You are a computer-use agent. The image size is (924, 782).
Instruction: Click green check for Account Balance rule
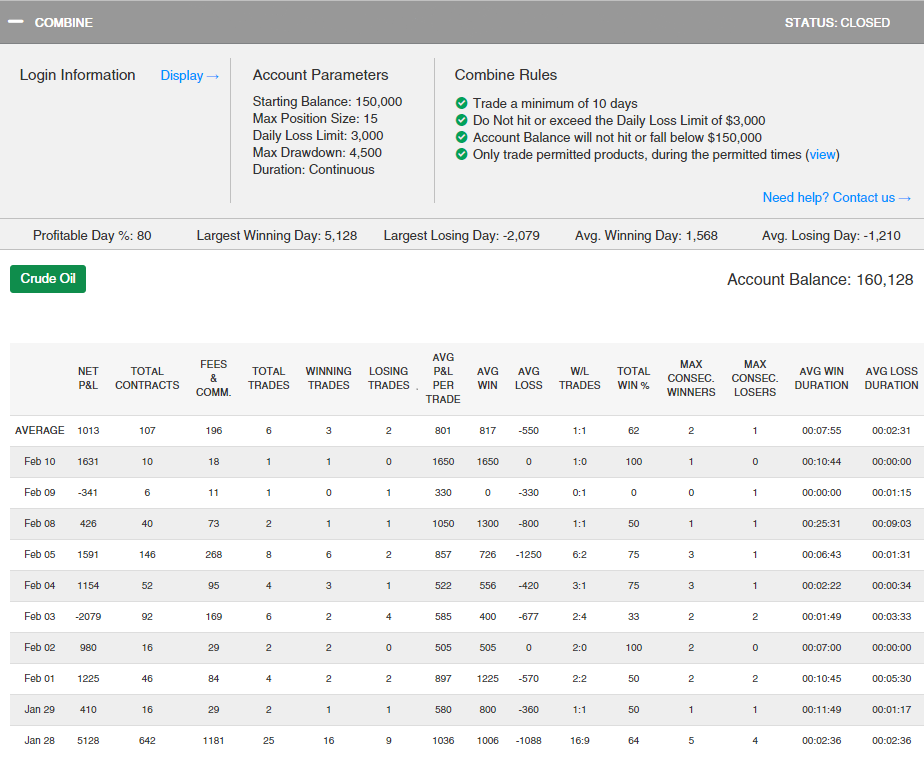coord(461,137)
